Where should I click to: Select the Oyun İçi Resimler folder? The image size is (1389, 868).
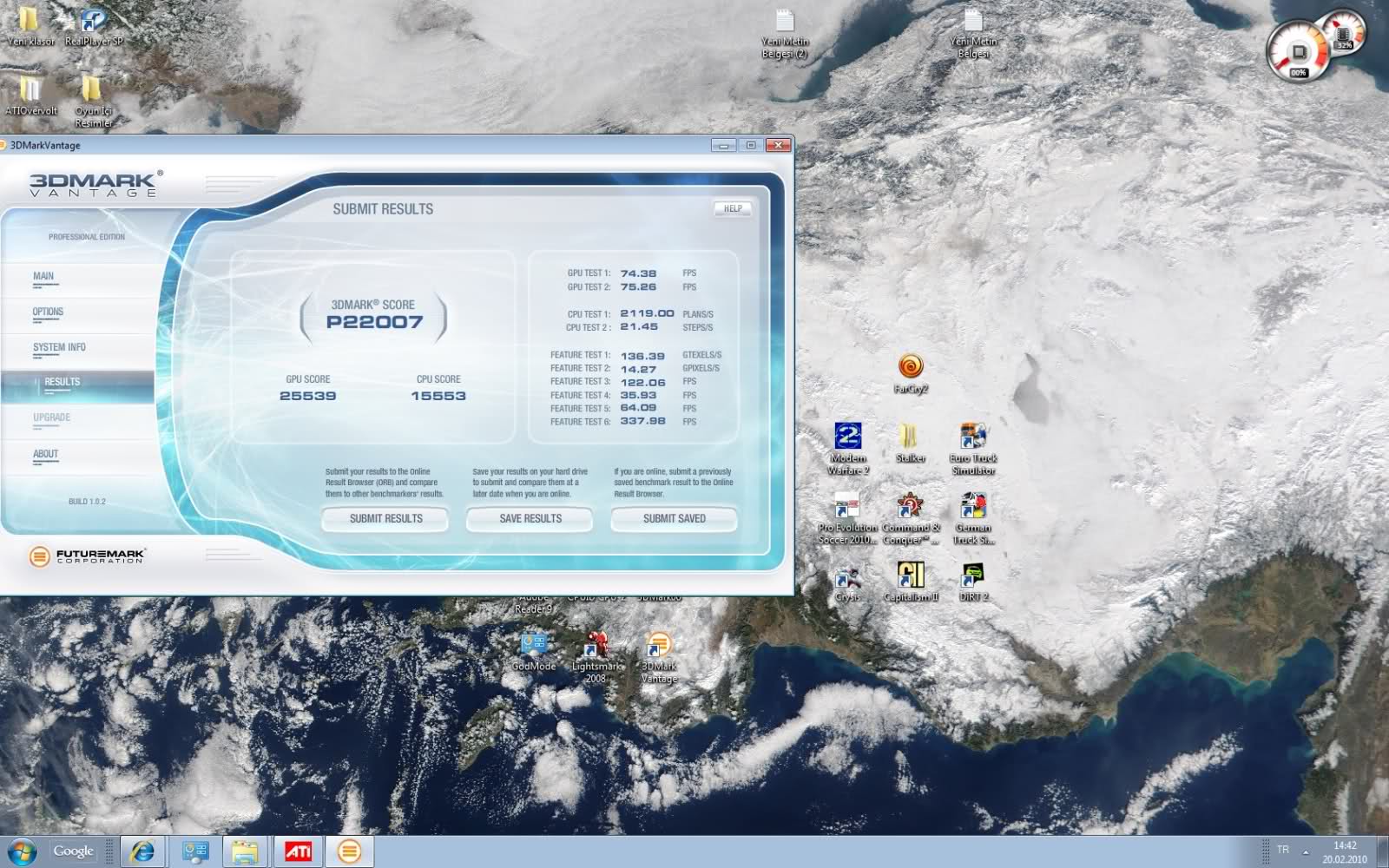[x=93, y=102]
